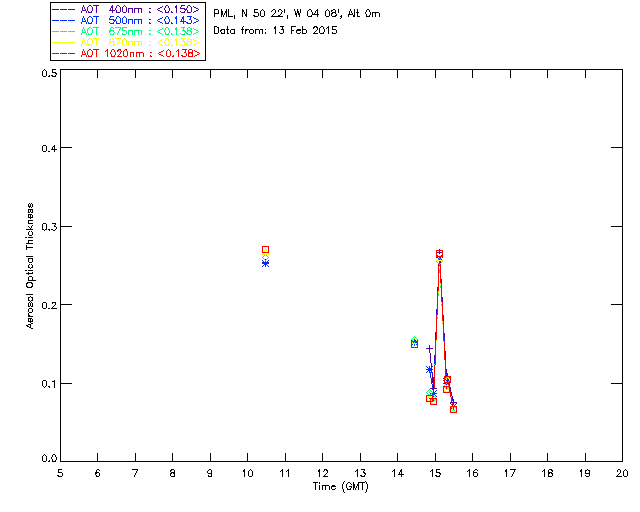Image resolution: width=640 pixels, height=512 pixels.
Task: Click the PML location header text
Action: coord(297,14)
